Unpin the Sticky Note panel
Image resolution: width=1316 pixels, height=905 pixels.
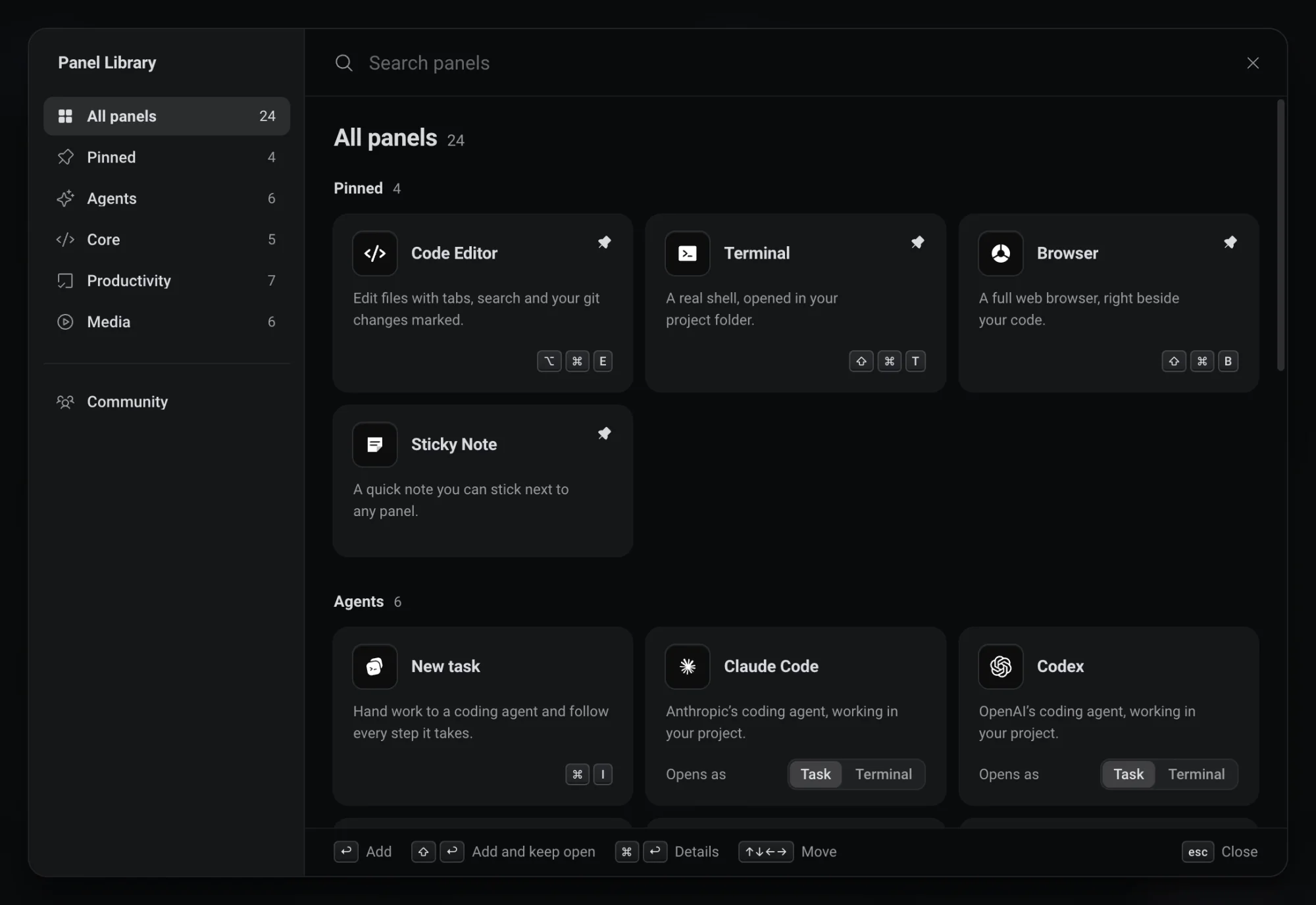604,433
